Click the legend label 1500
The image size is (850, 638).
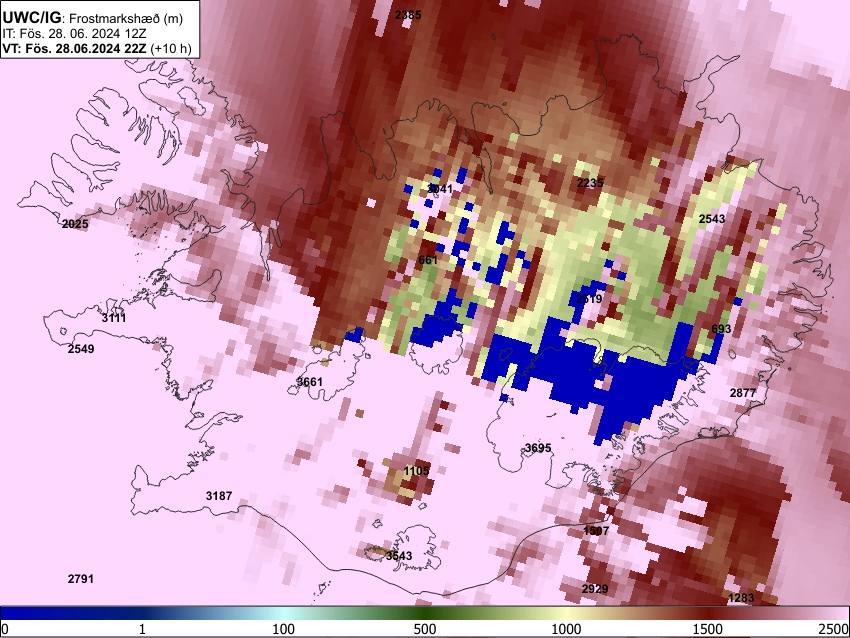coord(708,629)
